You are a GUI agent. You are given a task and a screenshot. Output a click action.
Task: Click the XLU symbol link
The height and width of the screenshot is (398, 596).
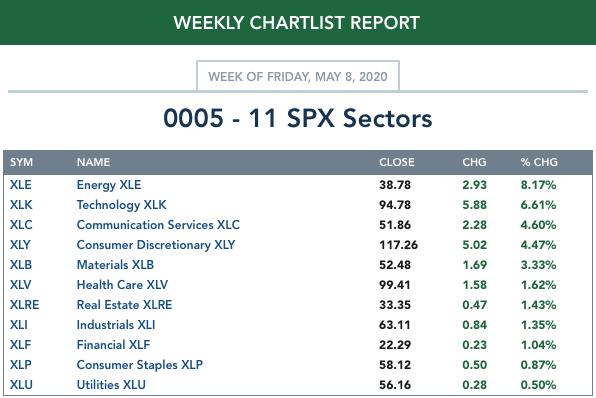pyautogui.click(x=21, y=385)
